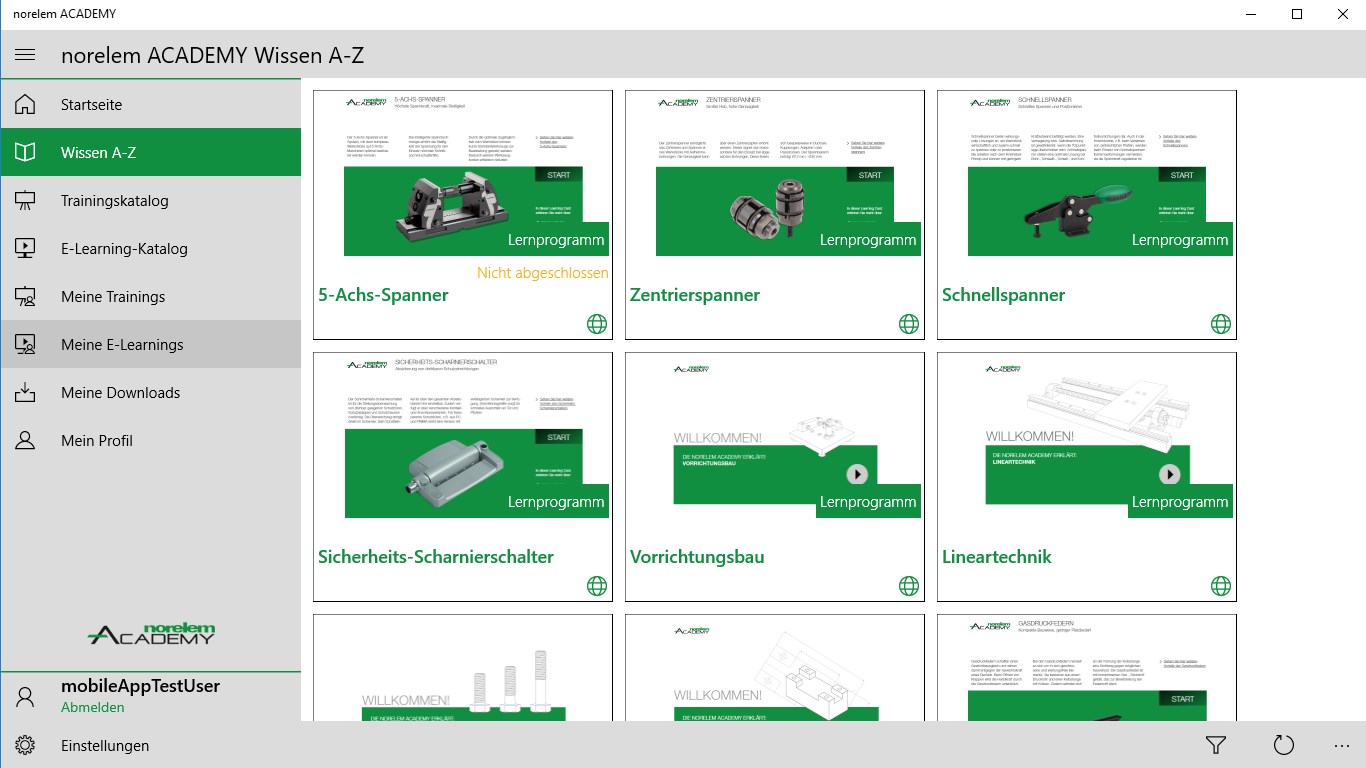Open the Schnellspanner title
The image size is (1366, 768).
1003,295
